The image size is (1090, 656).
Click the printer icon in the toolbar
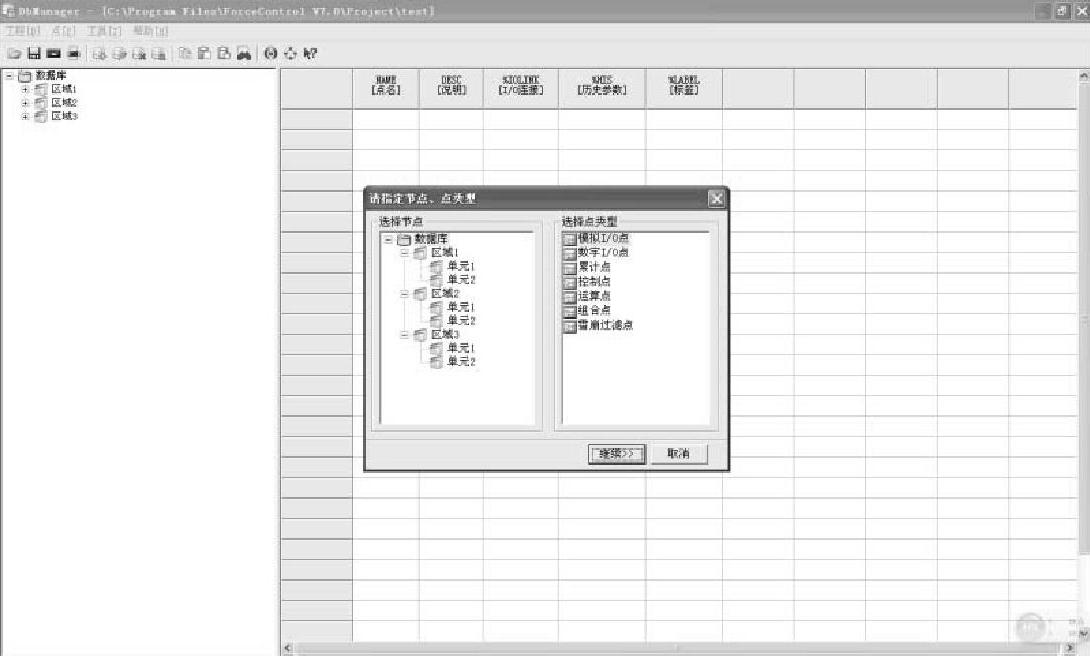tap(74, 54)
